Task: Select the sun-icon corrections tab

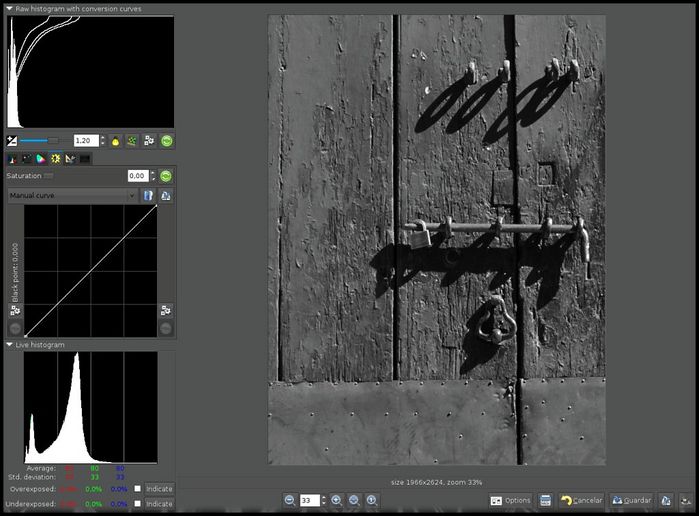Action: 55,159
